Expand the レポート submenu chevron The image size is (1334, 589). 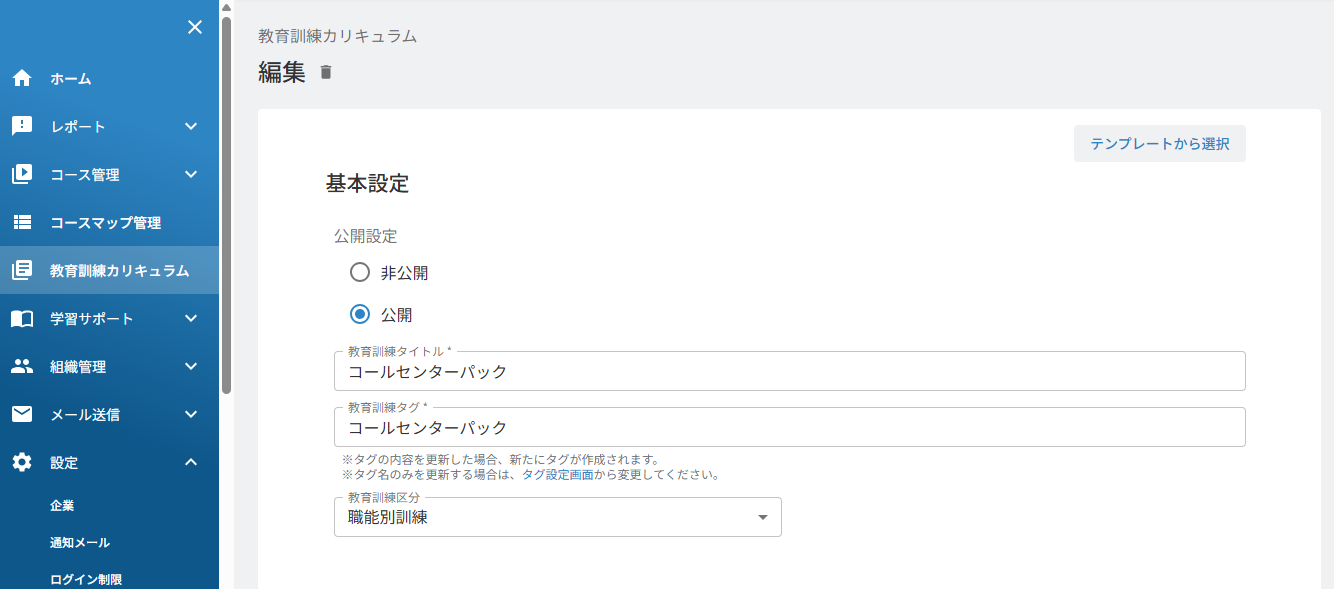point(191,127)
